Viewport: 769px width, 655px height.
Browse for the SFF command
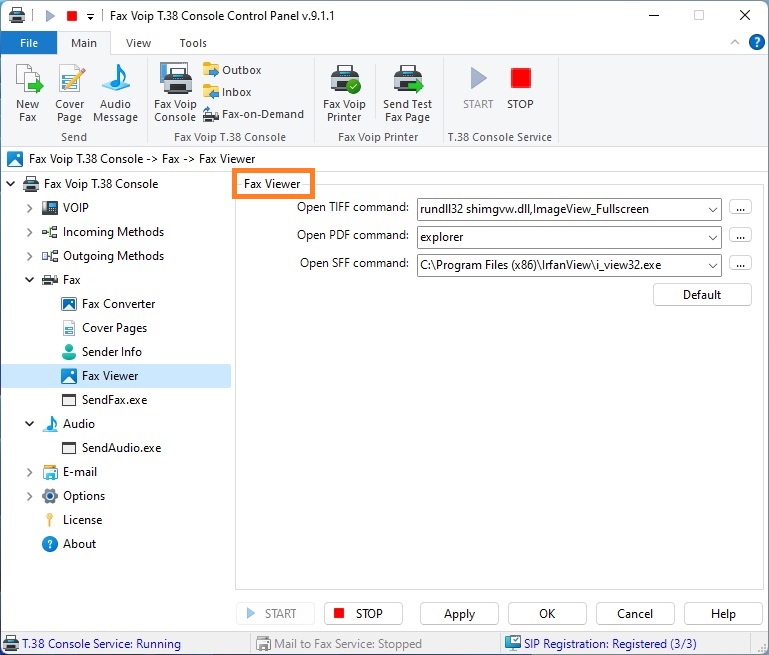point(740,264)
